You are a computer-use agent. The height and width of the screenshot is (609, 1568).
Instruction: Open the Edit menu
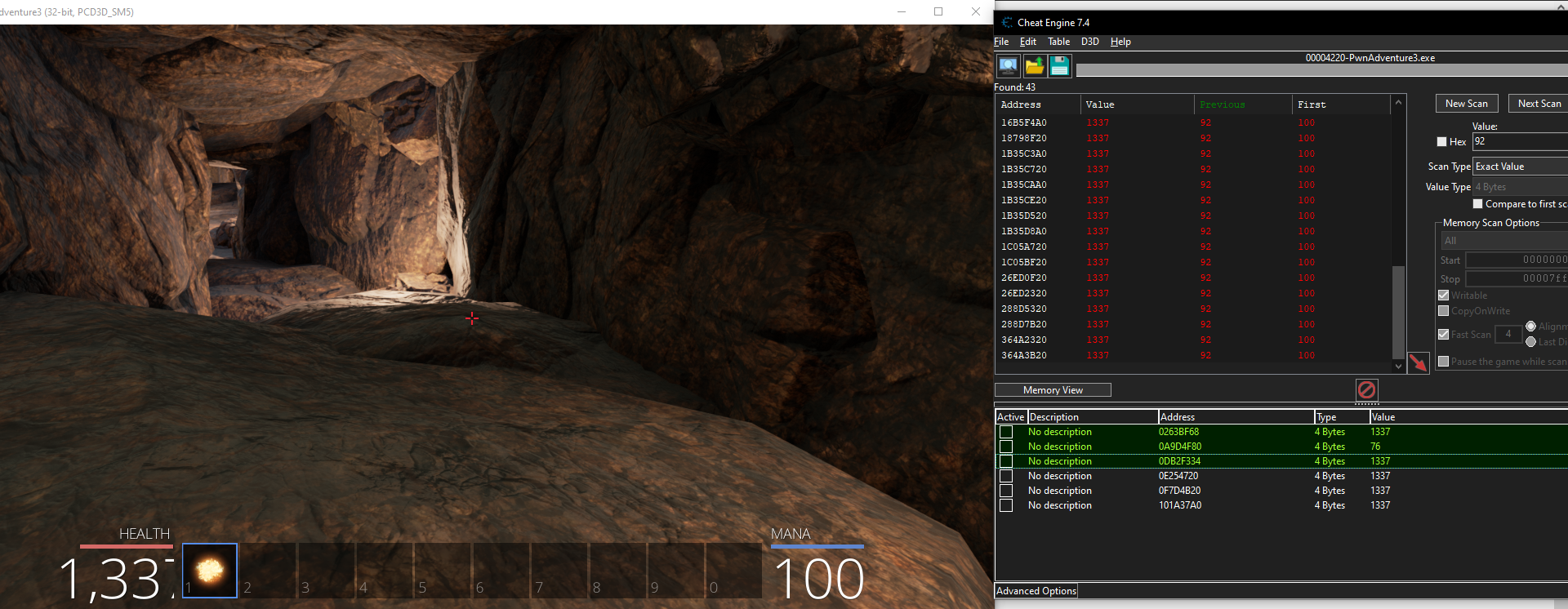tap(1028, 42)
